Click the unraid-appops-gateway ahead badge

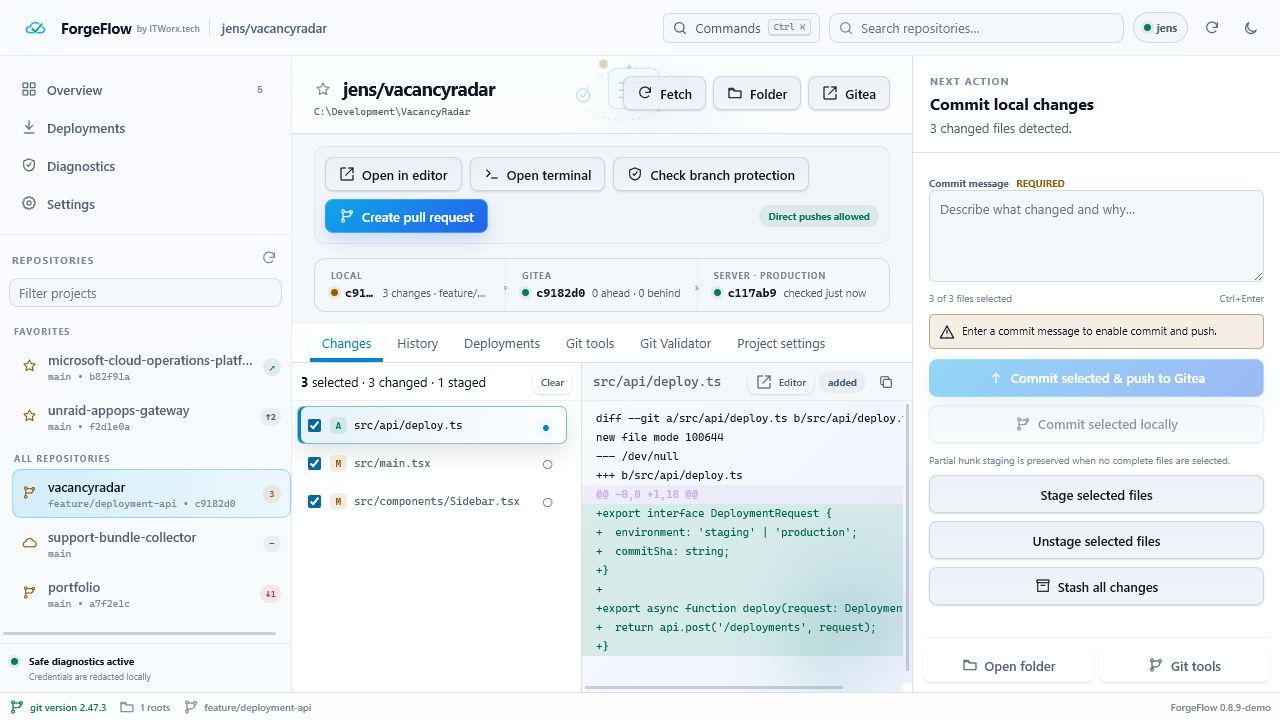point(271,417)
